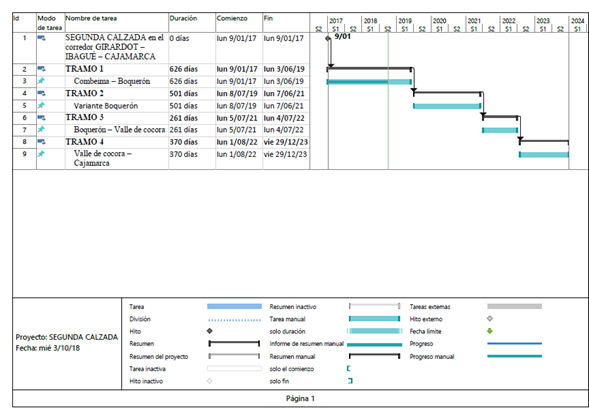Screen dimensions: 589x410
Task: Click the blue Tarea legend color bar
Action: pos(234,307)
